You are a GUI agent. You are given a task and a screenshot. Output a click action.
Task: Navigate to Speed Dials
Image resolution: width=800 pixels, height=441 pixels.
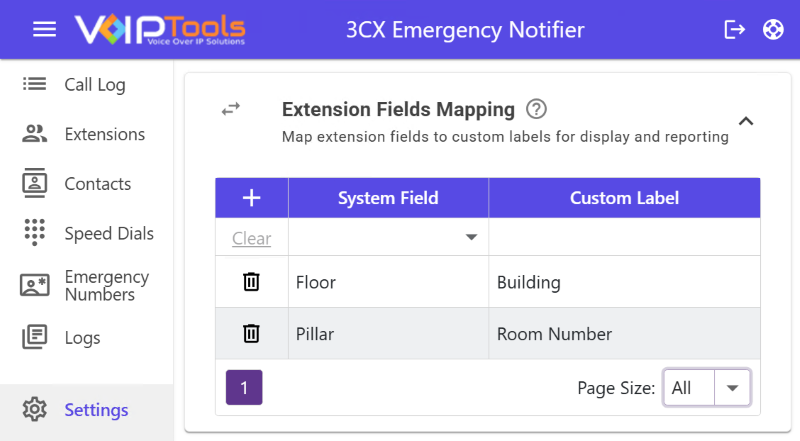click(x=109, y=234)
